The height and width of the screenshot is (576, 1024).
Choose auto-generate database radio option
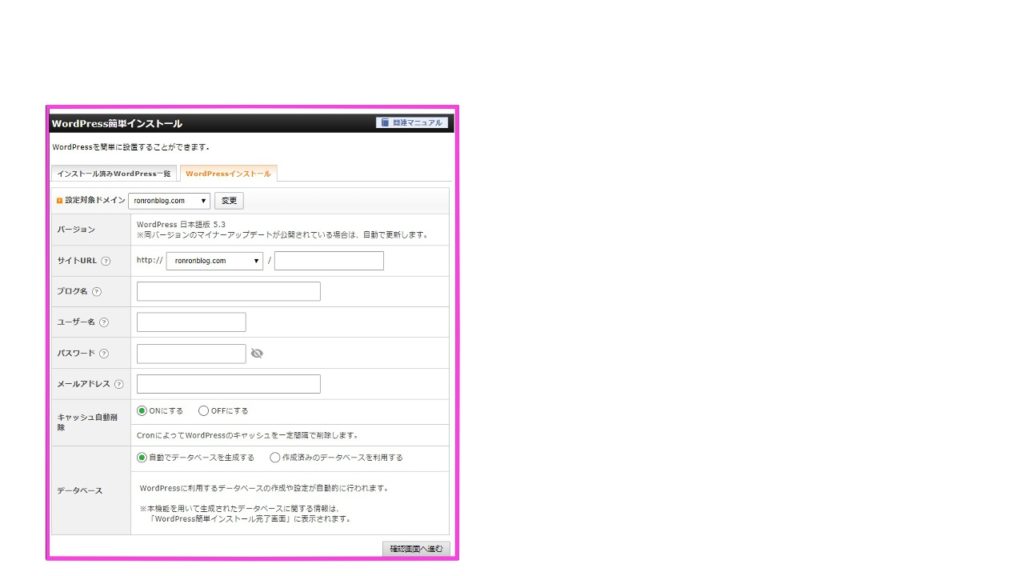click(142, 457)
